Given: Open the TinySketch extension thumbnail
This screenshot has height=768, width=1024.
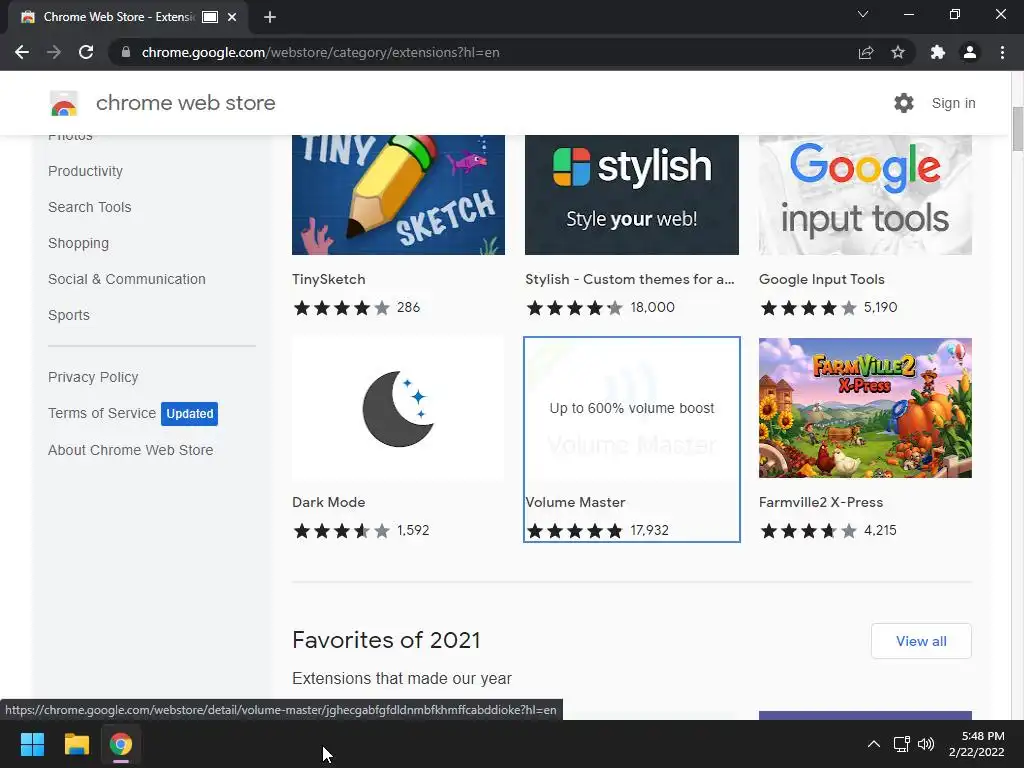Looking at the screenshot, I should tap(398, 195).
